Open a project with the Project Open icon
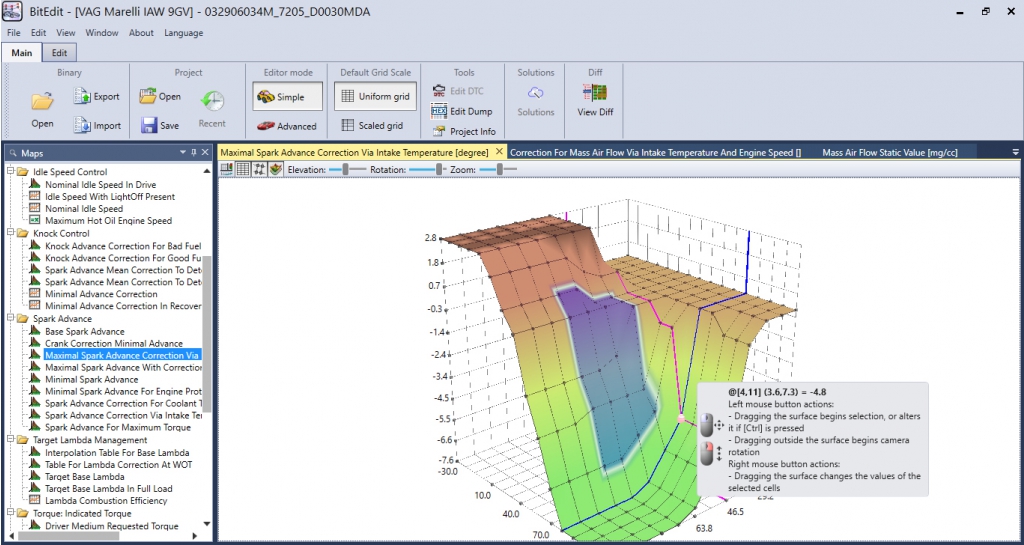 click(148, 96)
